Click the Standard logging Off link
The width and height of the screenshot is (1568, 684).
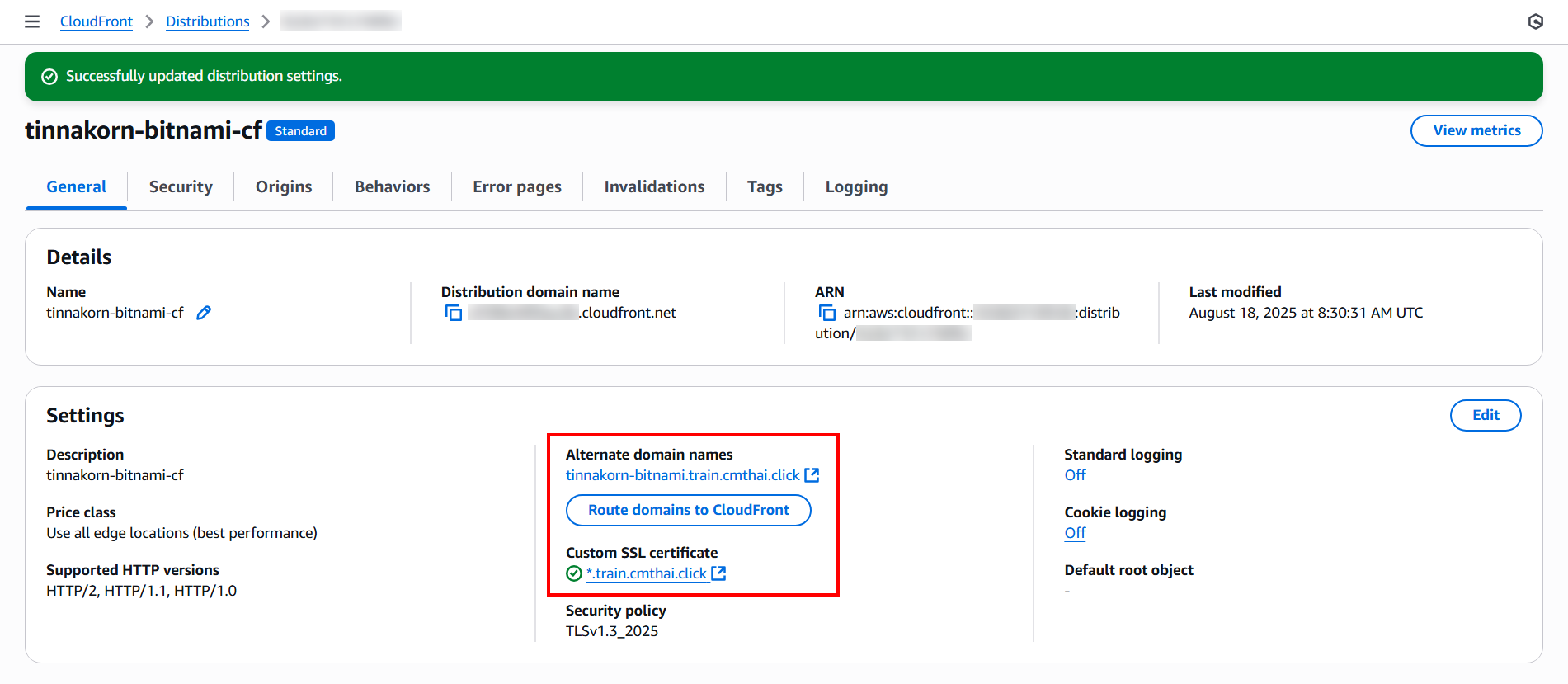pos(1075,475)
